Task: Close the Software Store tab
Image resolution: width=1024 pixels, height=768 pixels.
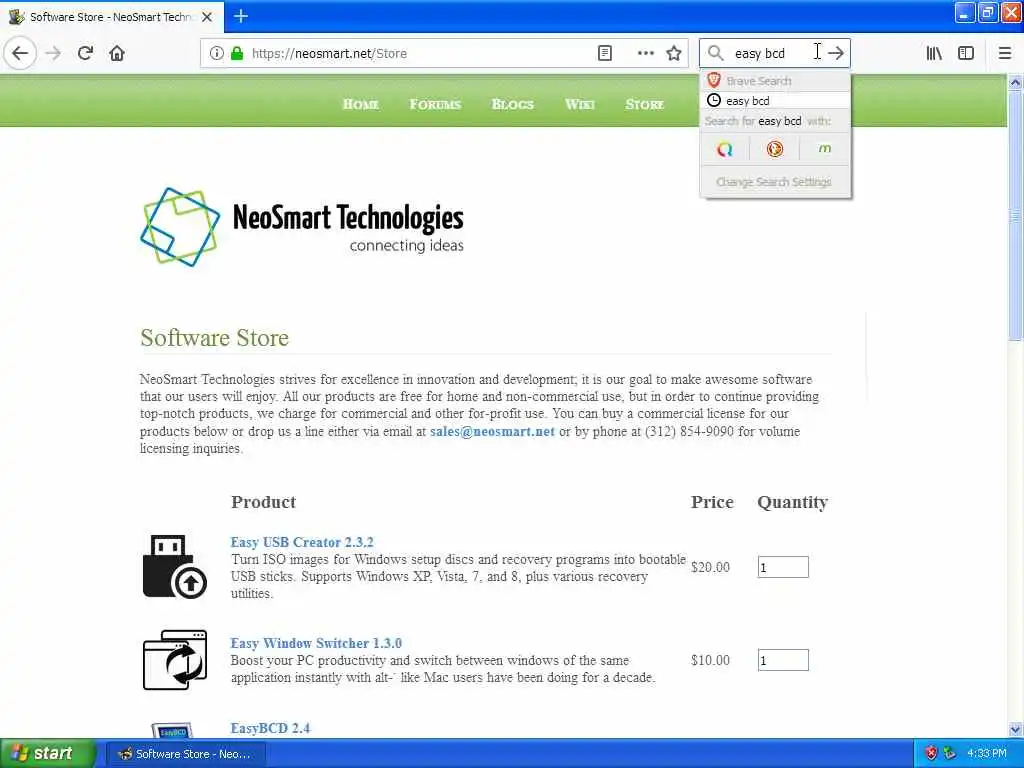Action: pyautogui.click(x=207, y=17)
